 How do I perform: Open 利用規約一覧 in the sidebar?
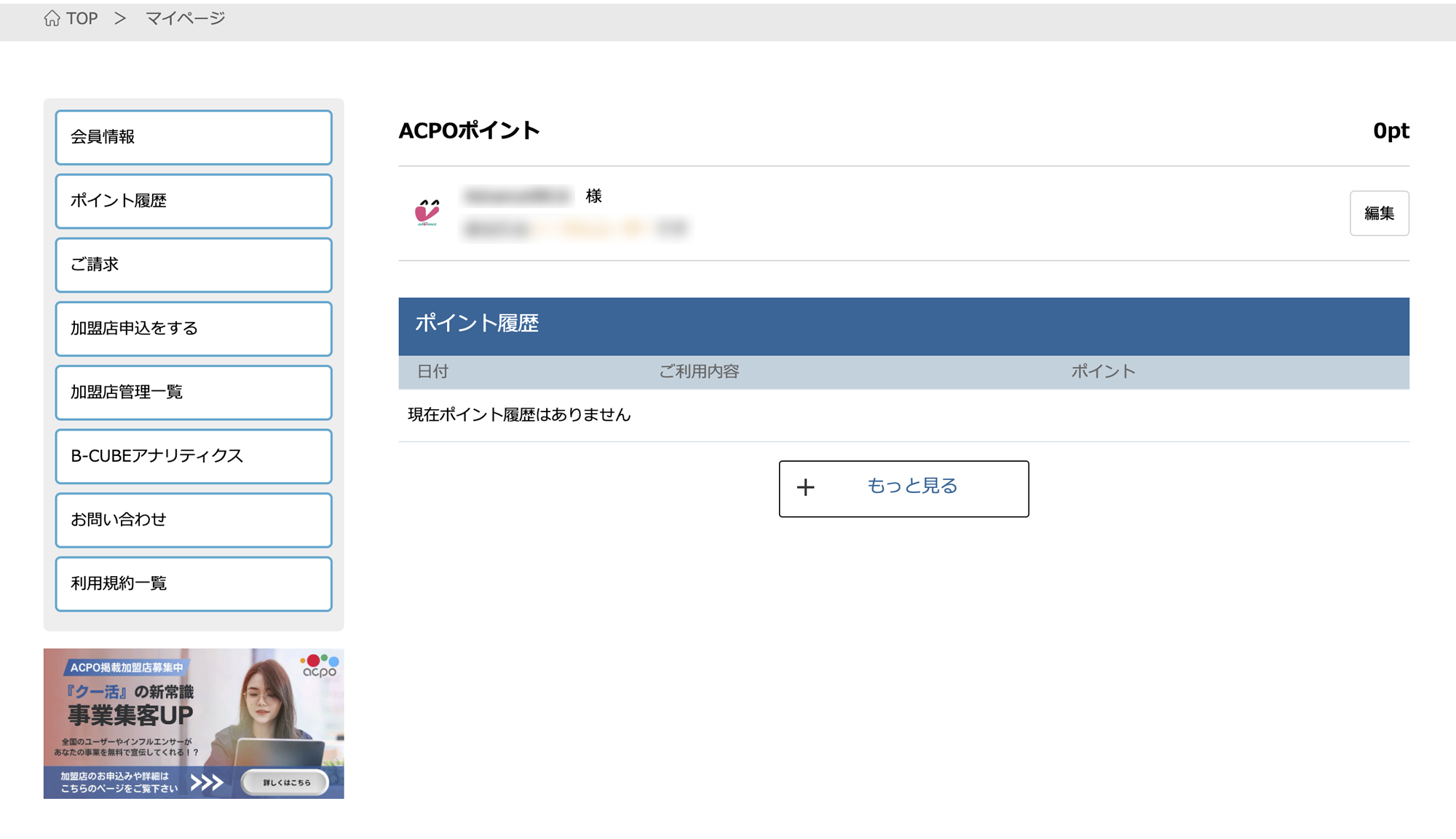[194, 584]
